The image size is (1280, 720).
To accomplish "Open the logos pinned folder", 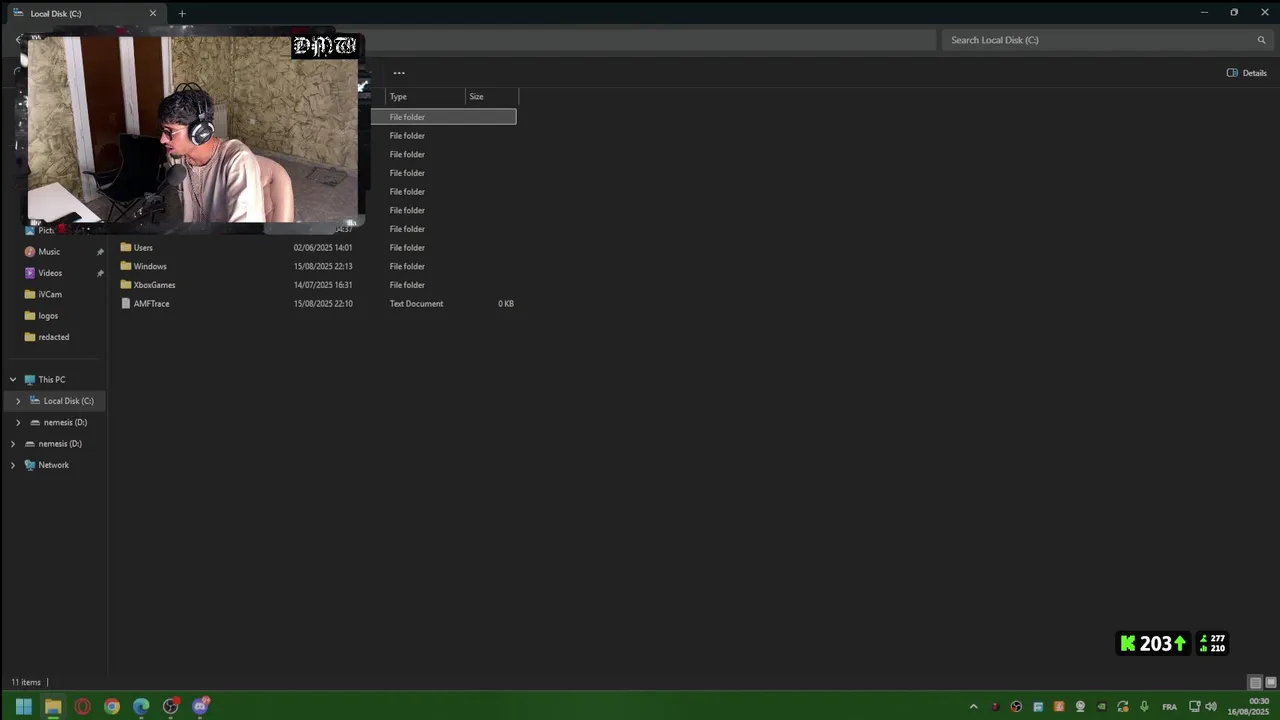I will [48, 316].
